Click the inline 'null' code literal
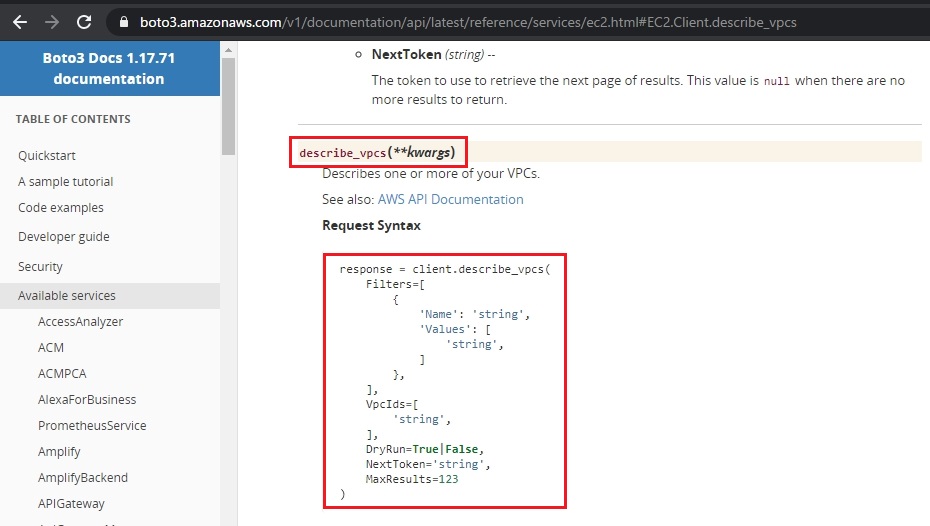 [x=776, y=81]
